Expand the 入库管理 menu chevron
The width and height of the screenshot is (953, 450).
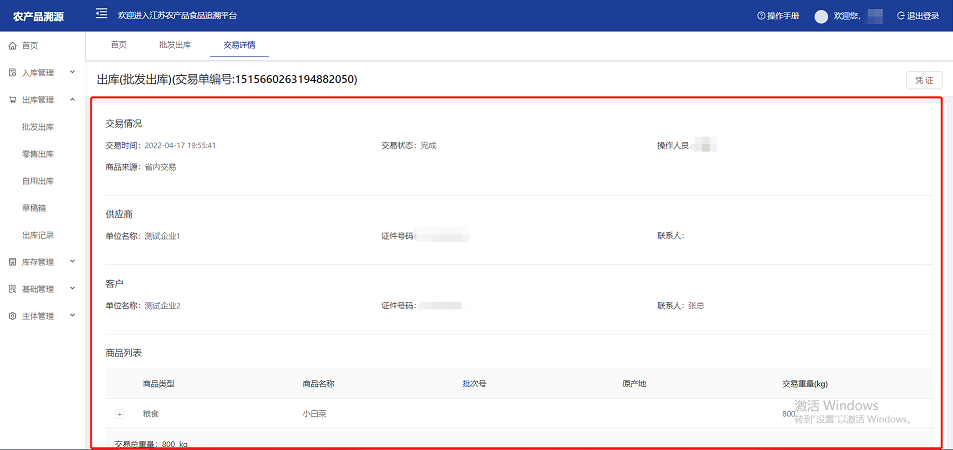[x=72, y=73]
